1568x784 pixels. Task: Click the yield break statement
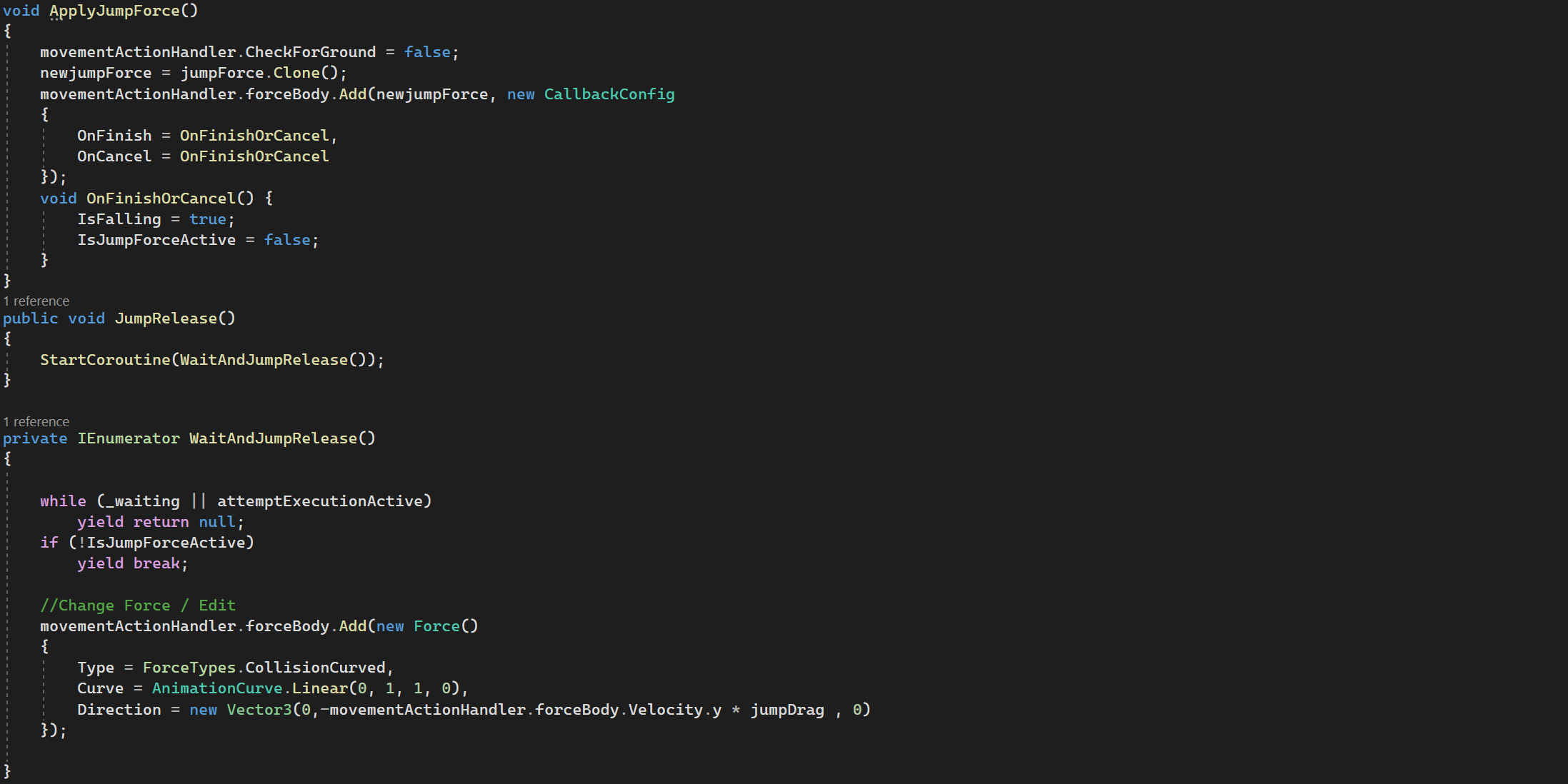tap(132, 563)
